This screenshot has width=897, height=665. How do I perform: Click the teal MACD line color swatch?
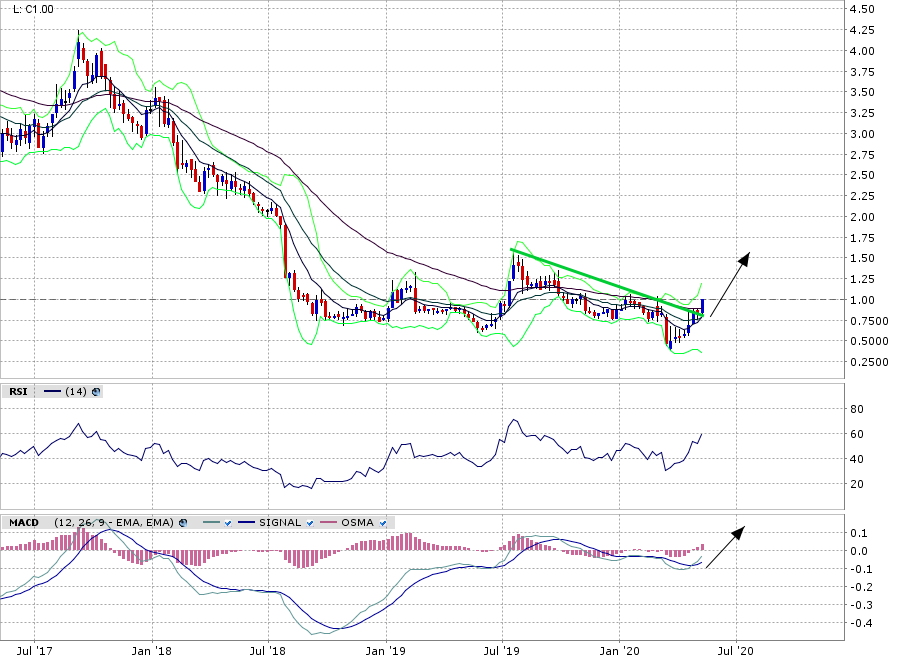[x=210, y=523]
